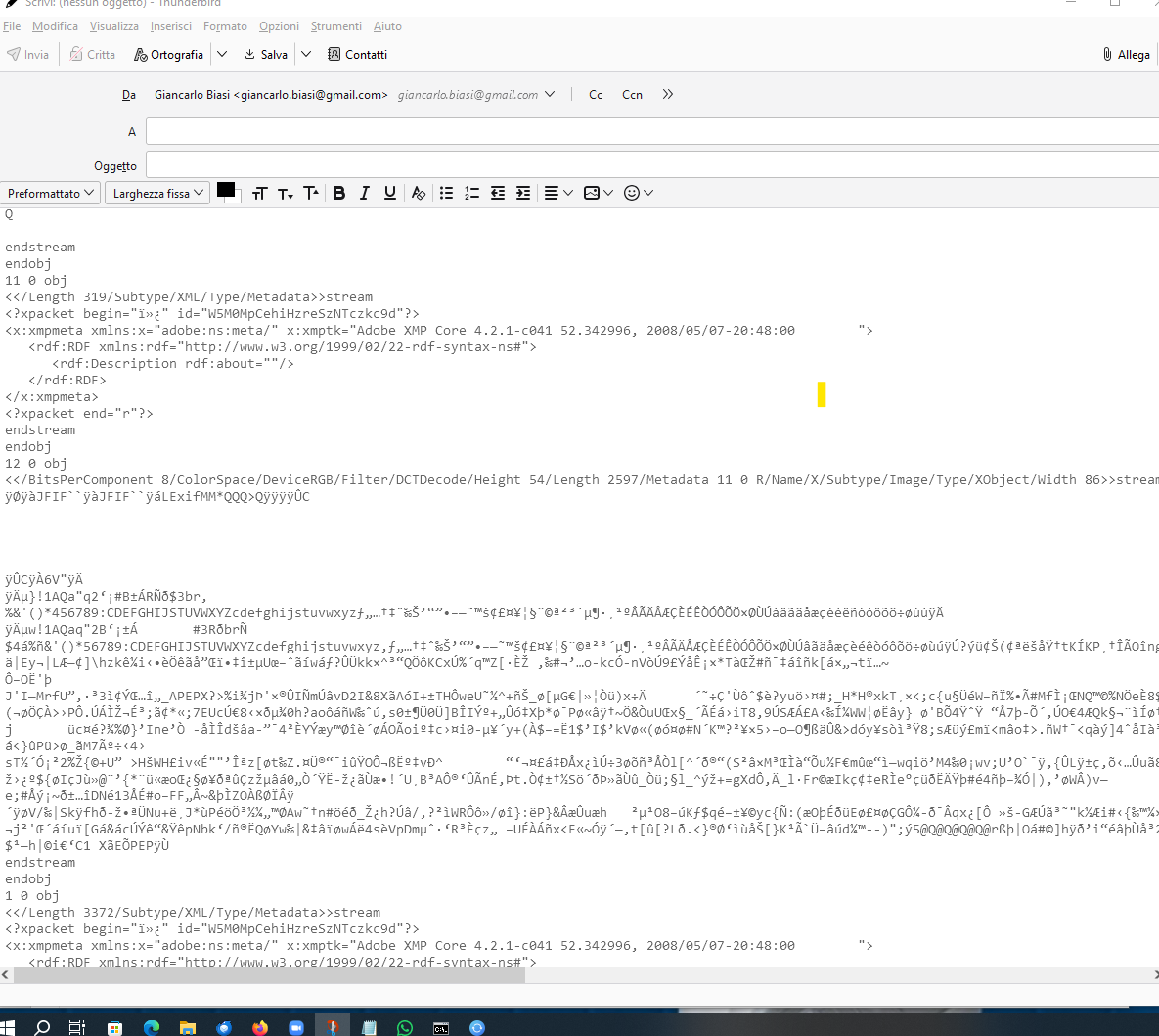Open the Strumenti menu
The width and height of the screenshot is (1159, 1036).
[x=336, y=26]
